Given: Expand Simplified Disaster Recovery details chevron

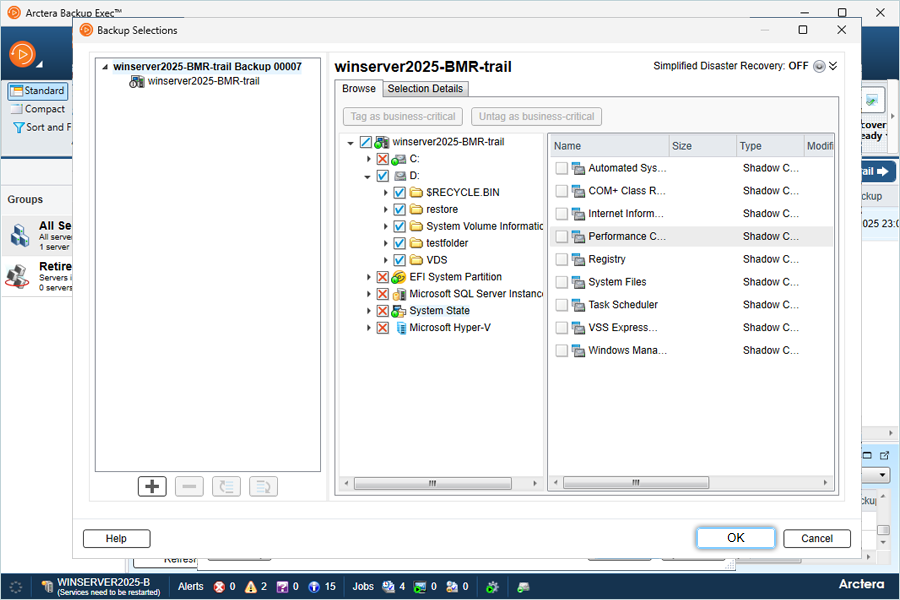Looking at the screenshot, I should point(833,66).
